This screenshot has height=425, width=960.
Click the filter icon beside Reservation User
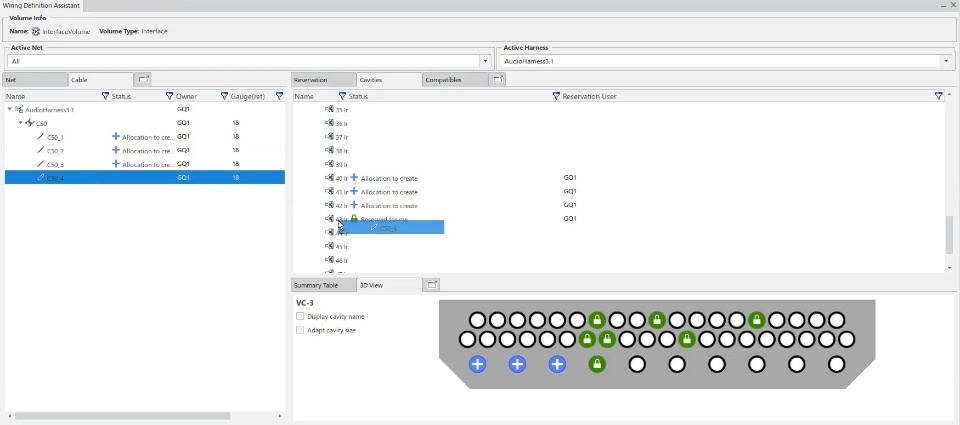939,96
